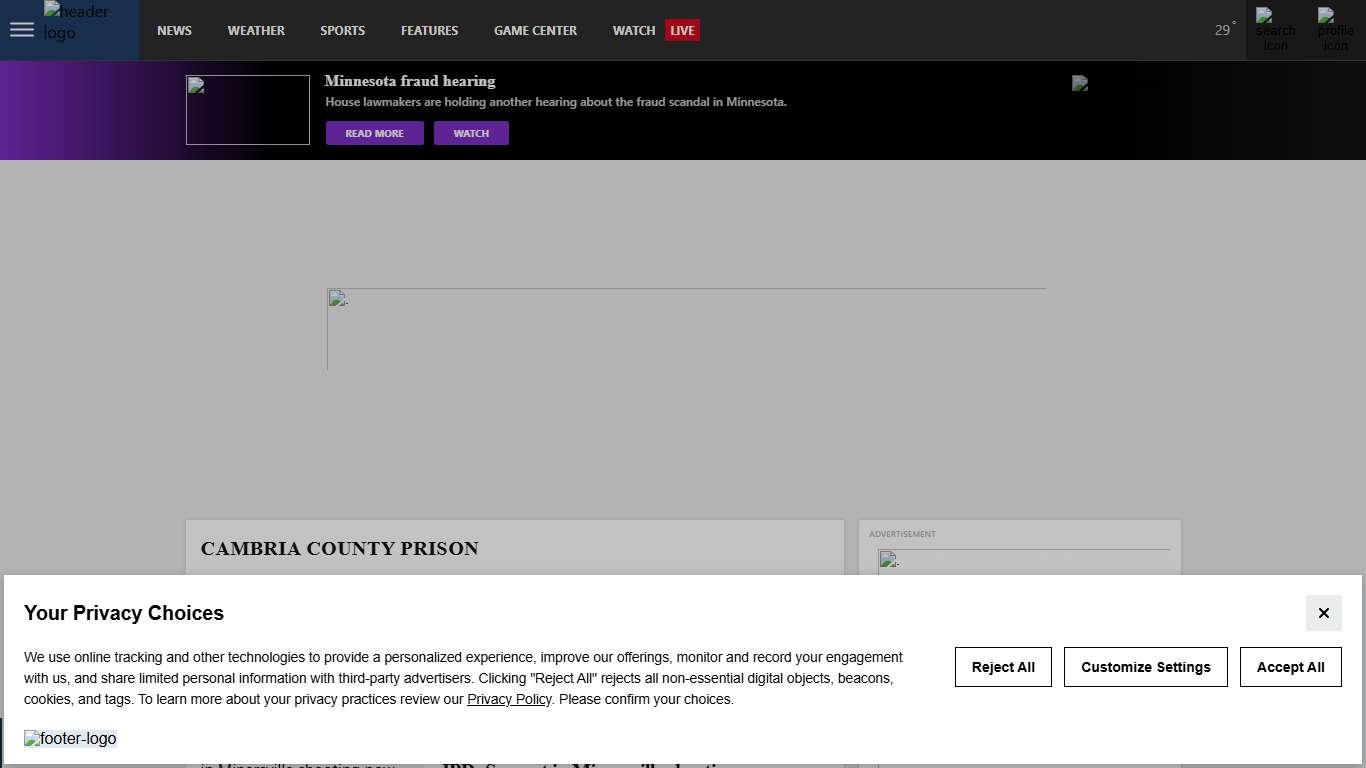Click the footer logo in privacy banner
The image size is (1366, 768).
[x=71, y=739]
